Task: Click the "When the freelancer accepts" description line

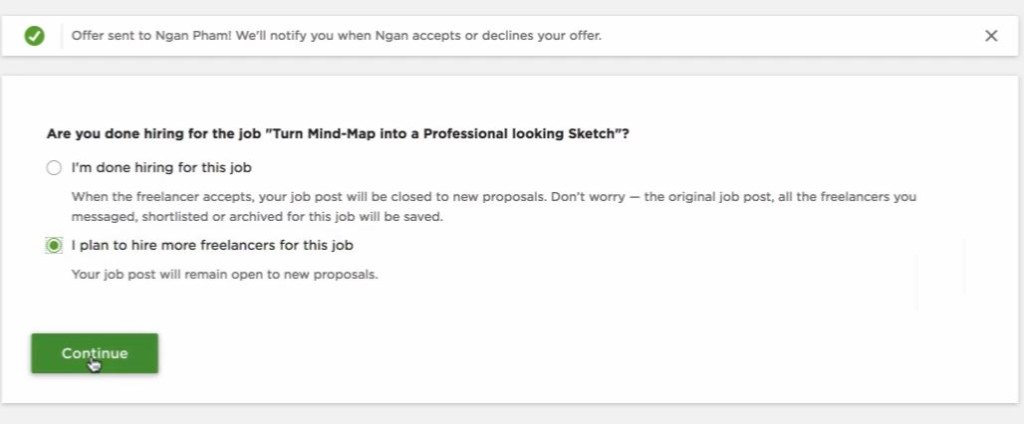Action: [494, 197]
